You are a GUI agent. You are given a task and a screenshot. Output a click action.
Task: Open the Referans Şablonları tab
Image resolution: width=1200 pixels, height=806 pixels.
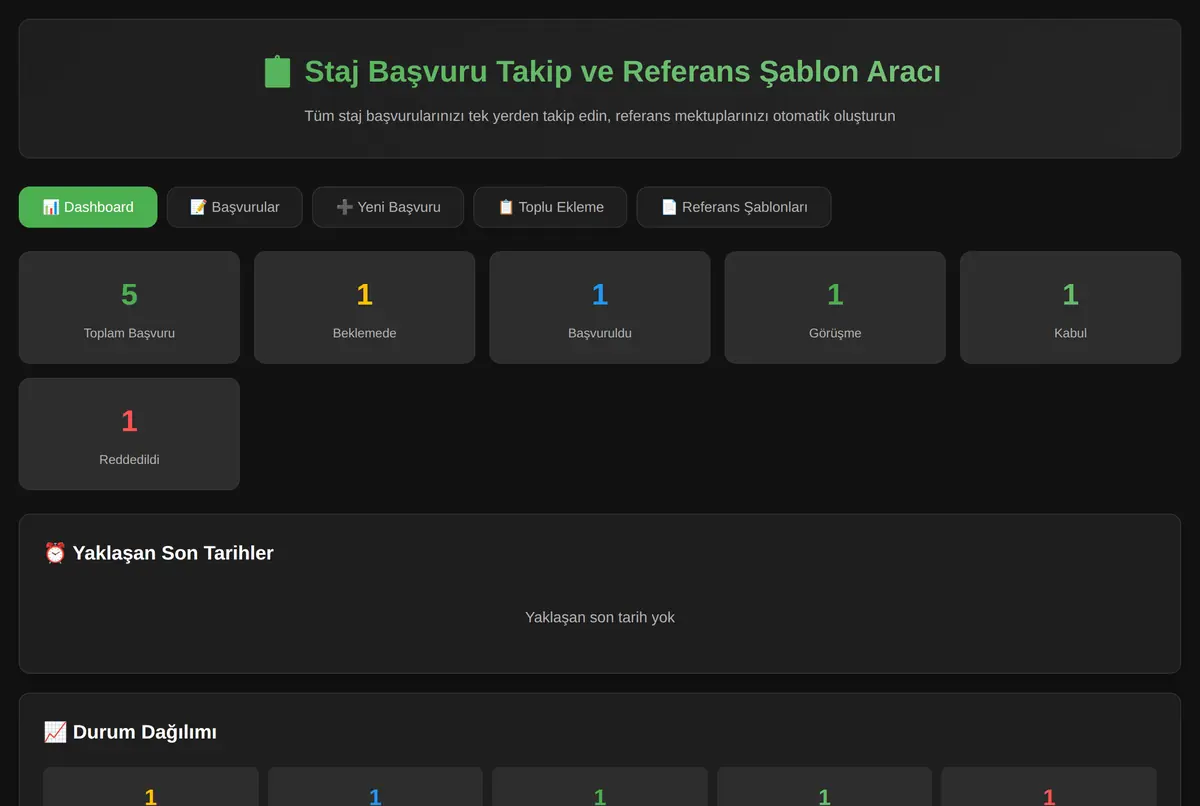734,207
